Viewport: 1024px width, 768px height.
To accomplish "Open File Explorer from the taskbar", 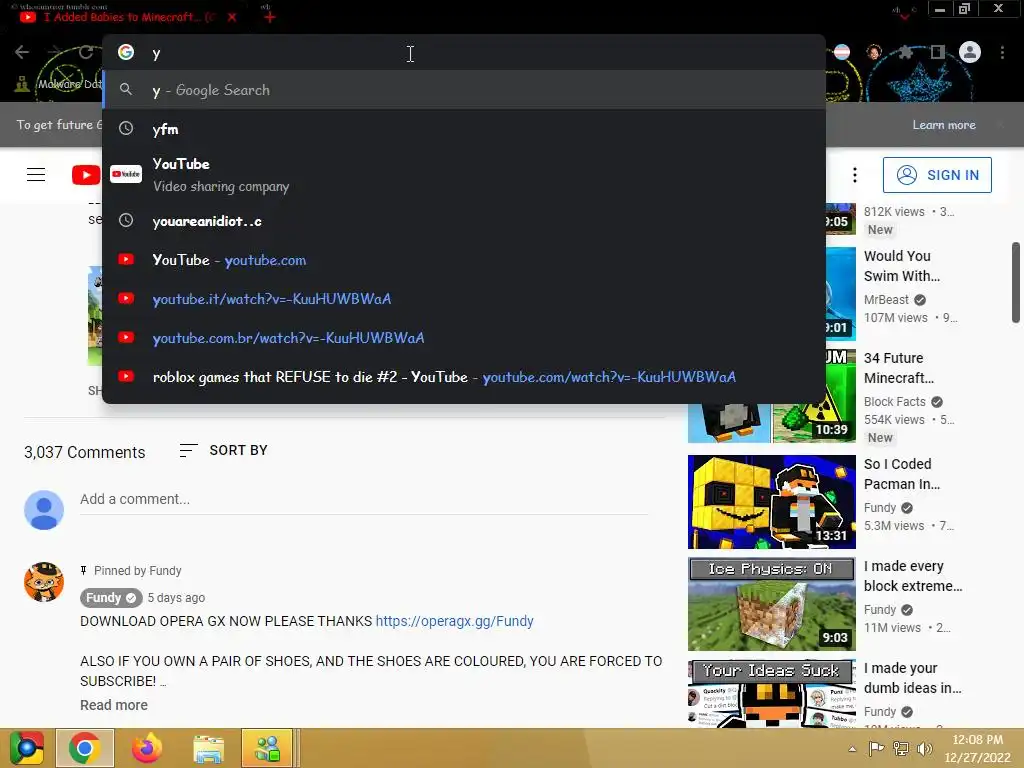I will 208,749.
